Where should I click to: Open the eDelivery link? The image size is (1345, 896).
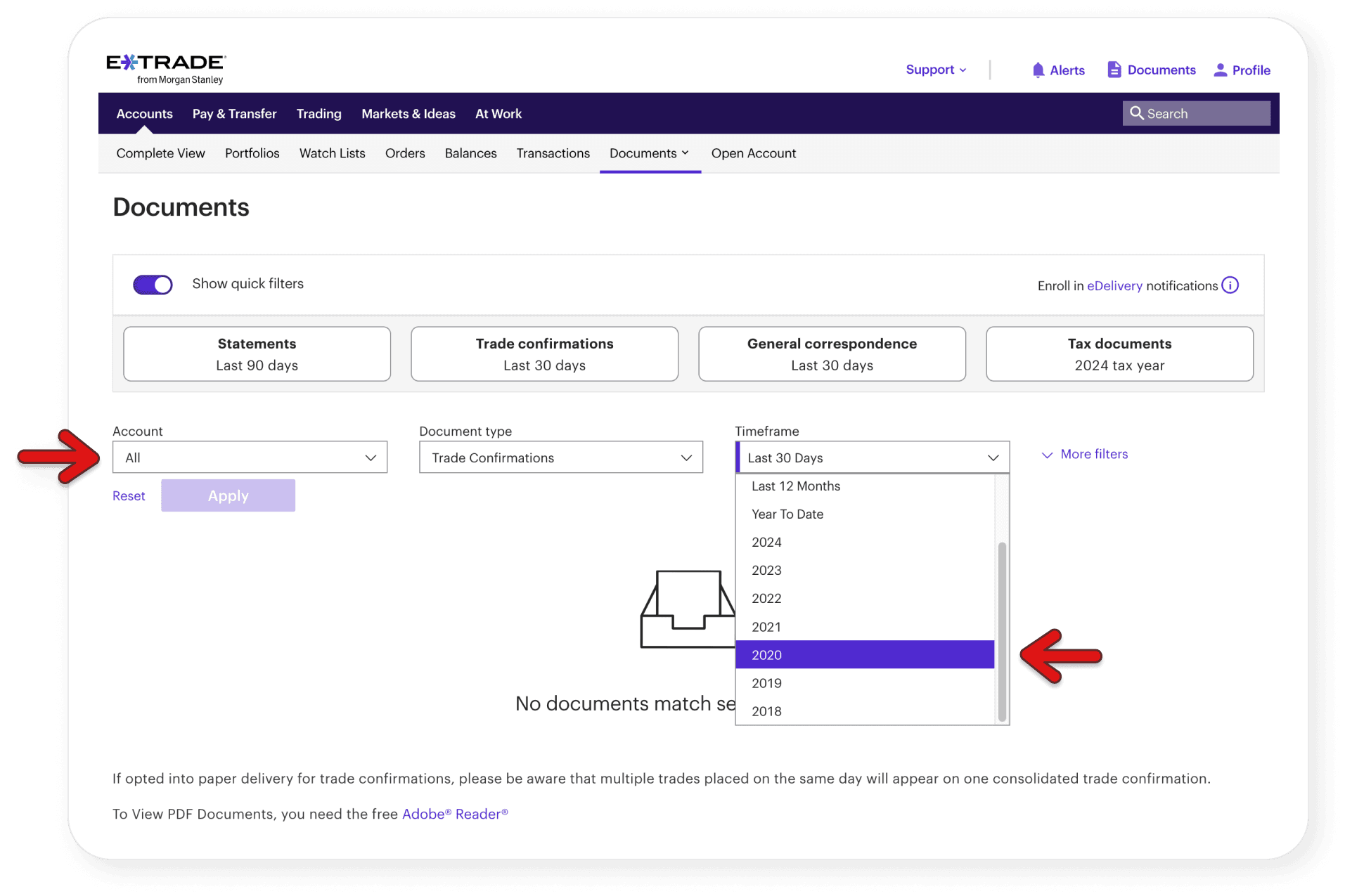1114,286
